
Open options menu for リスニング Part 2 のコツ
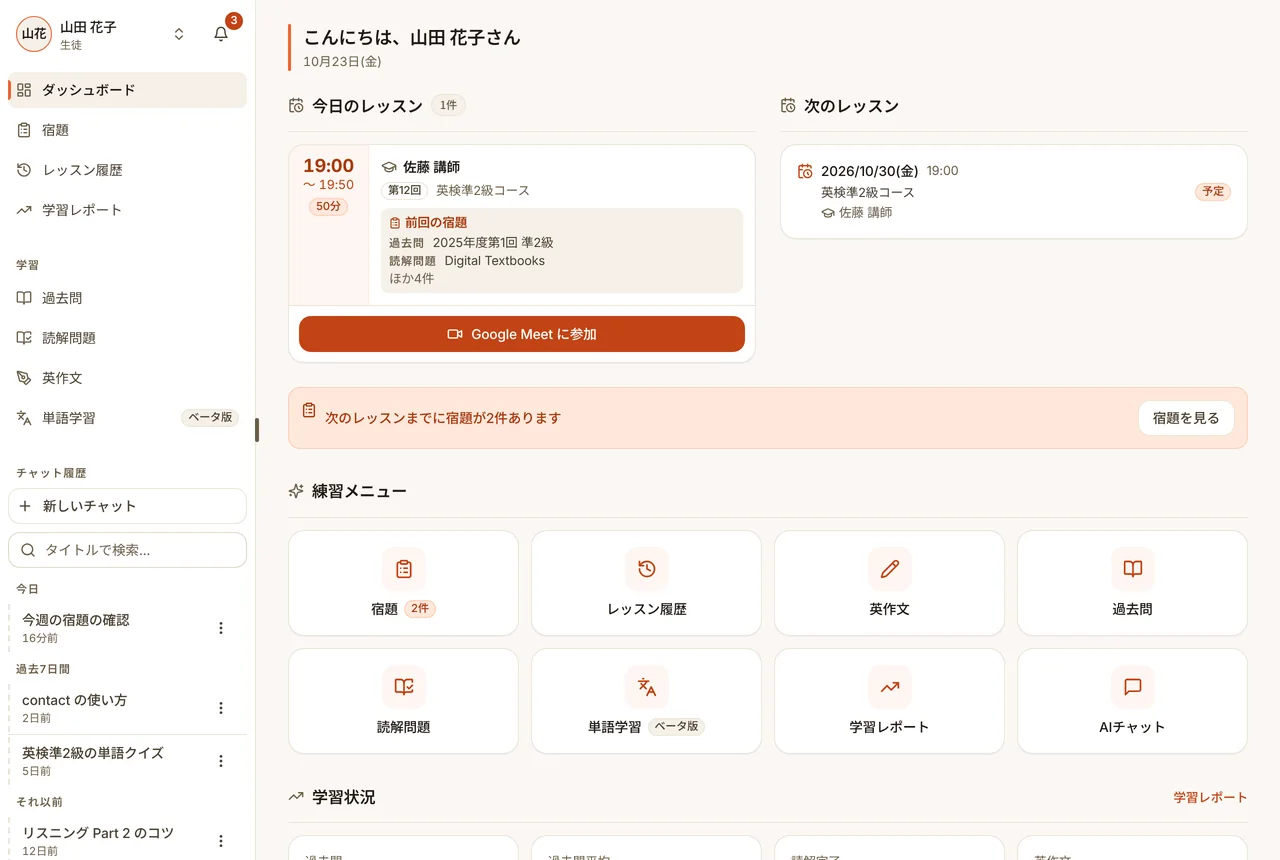pyautogui.click(x=221, y=841)
